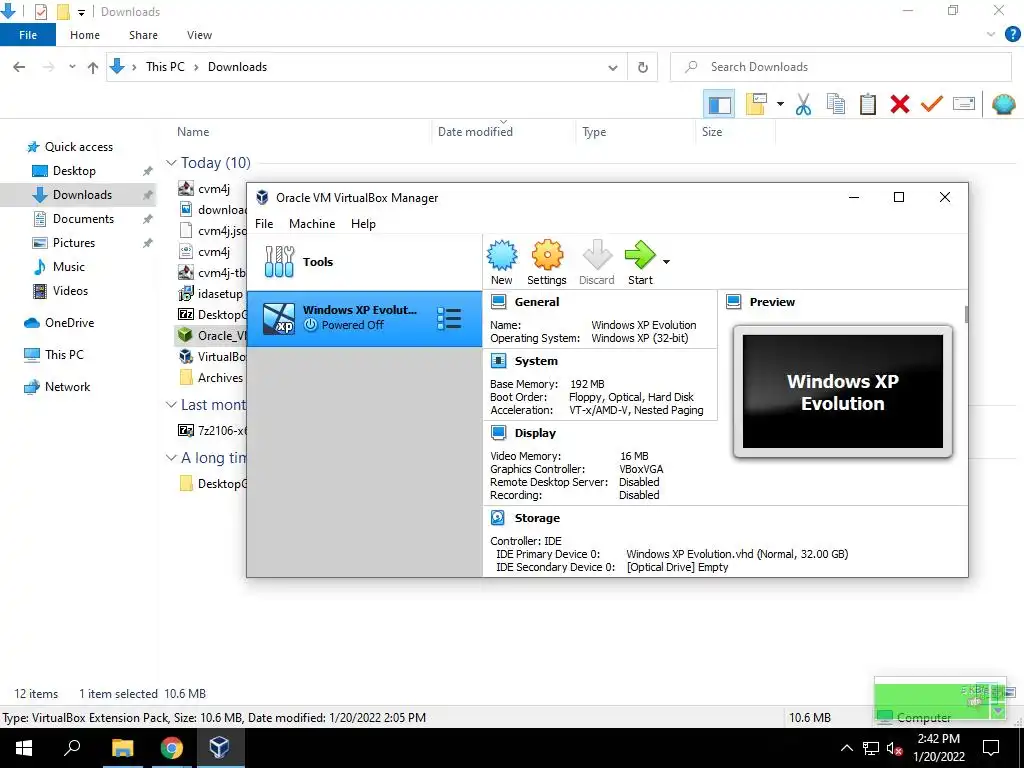Open Chrome from the taskbar

coord(171,748)
